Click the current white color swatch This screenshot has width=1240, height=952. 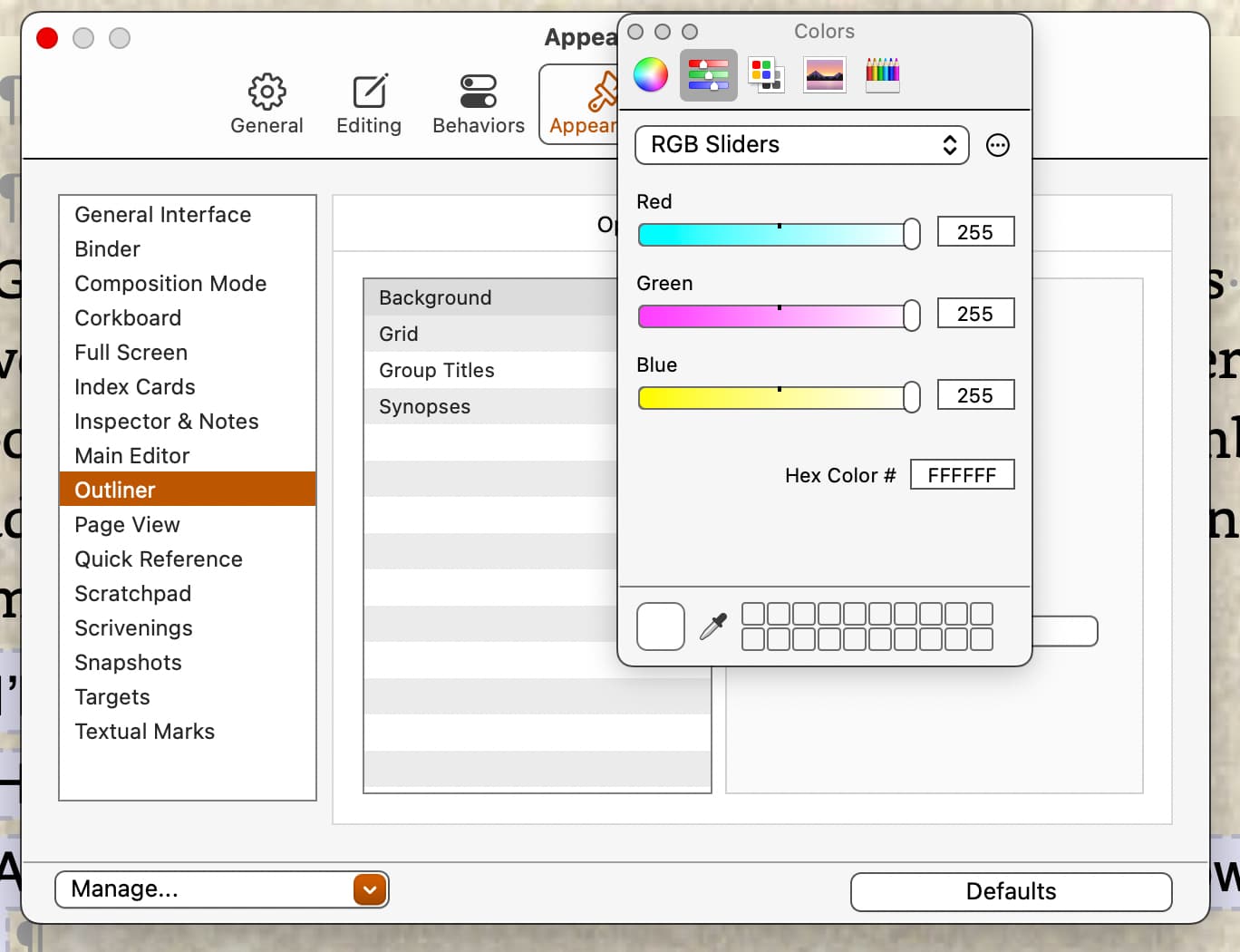coord(661,627)
